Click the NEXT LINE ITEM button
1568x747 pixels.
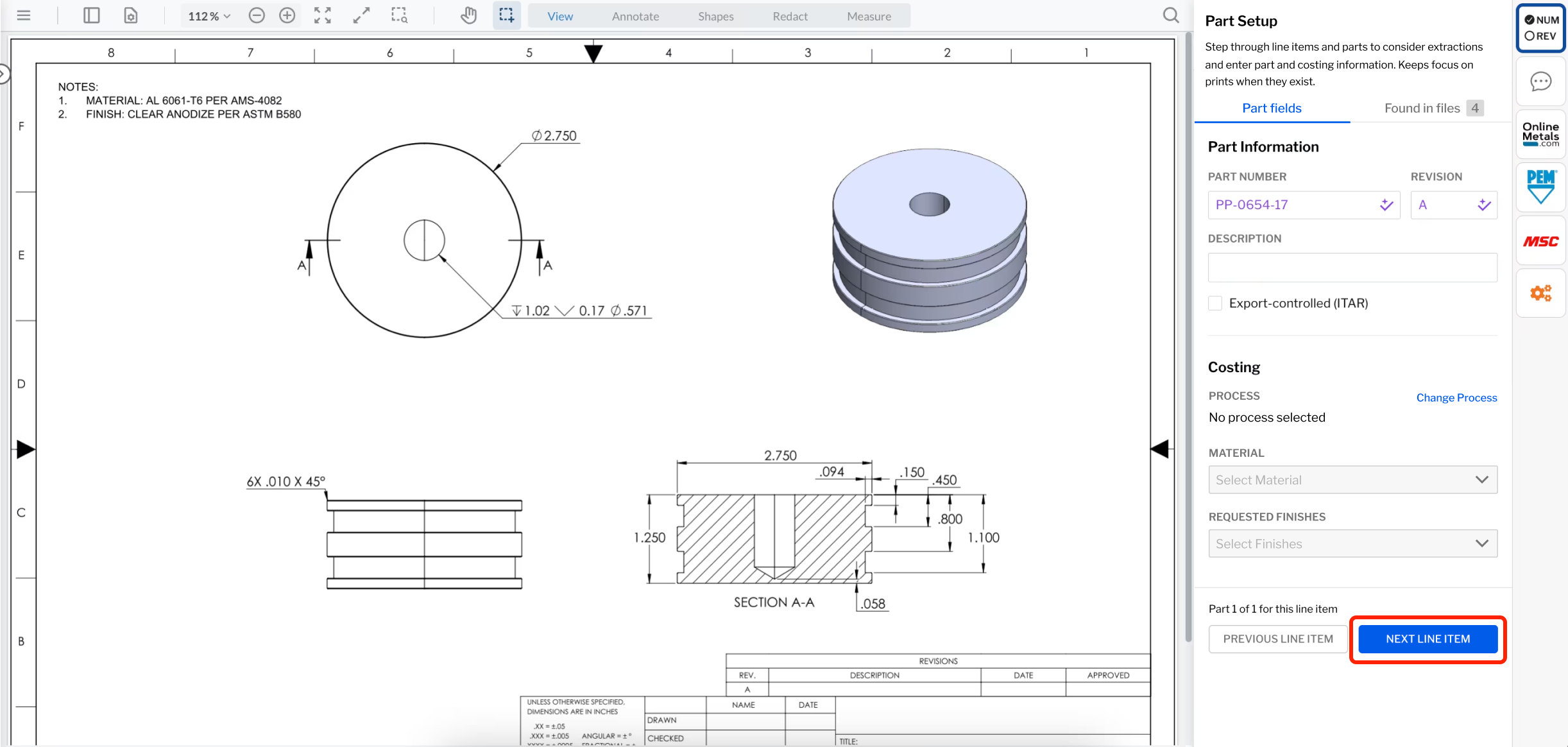click(x=1427, y=639)
